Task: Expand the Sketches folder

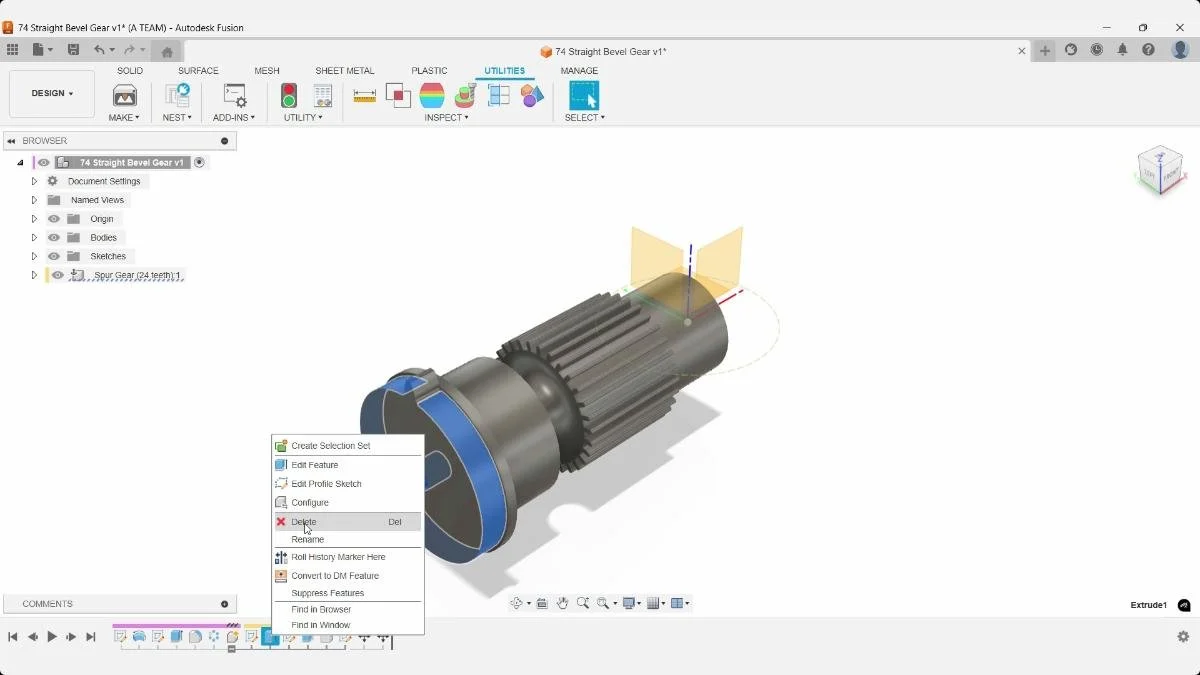Action: click(x=34, y=256)
